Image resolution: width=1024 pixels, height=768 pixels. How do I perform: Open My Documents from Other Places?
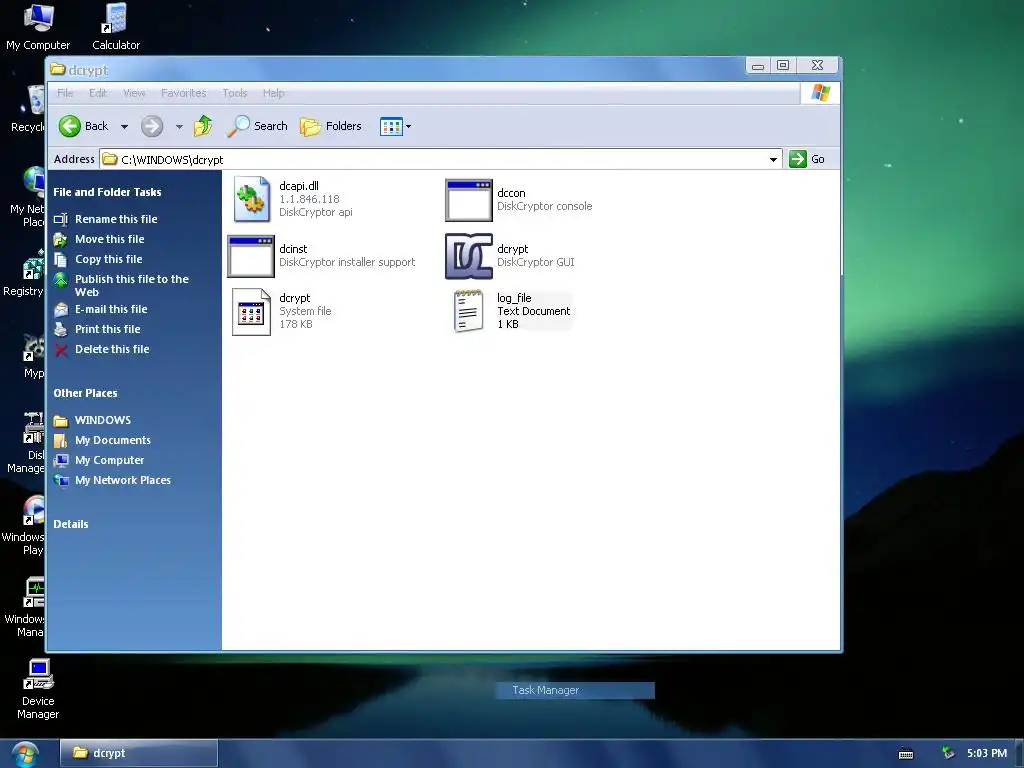click(x=112, y=440)
